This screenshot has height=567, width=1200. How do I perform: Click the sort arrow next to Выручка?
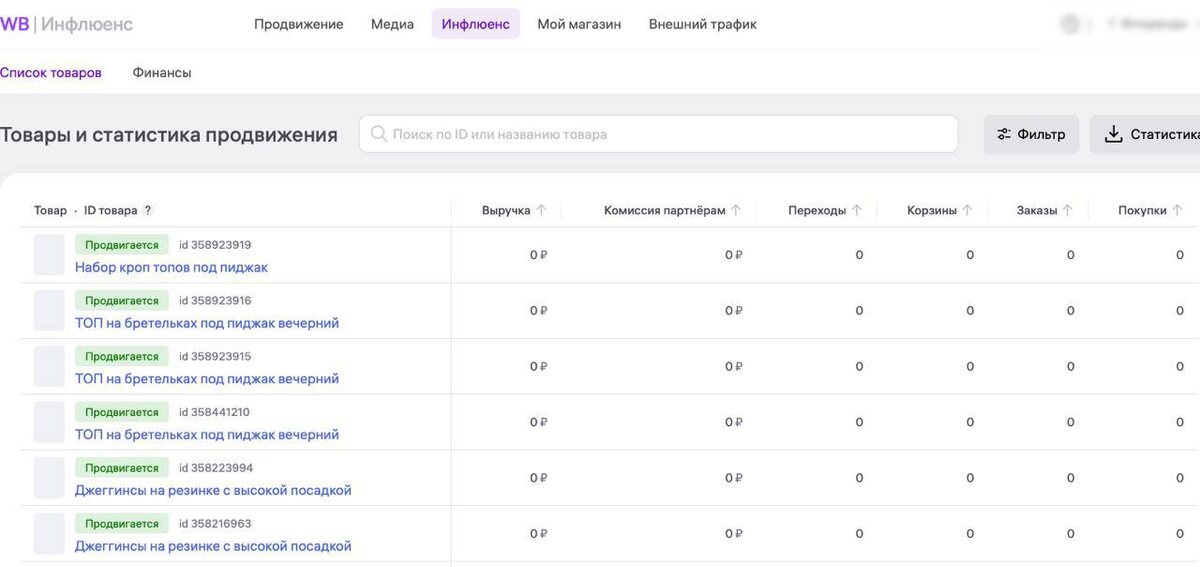click(541, 210)
